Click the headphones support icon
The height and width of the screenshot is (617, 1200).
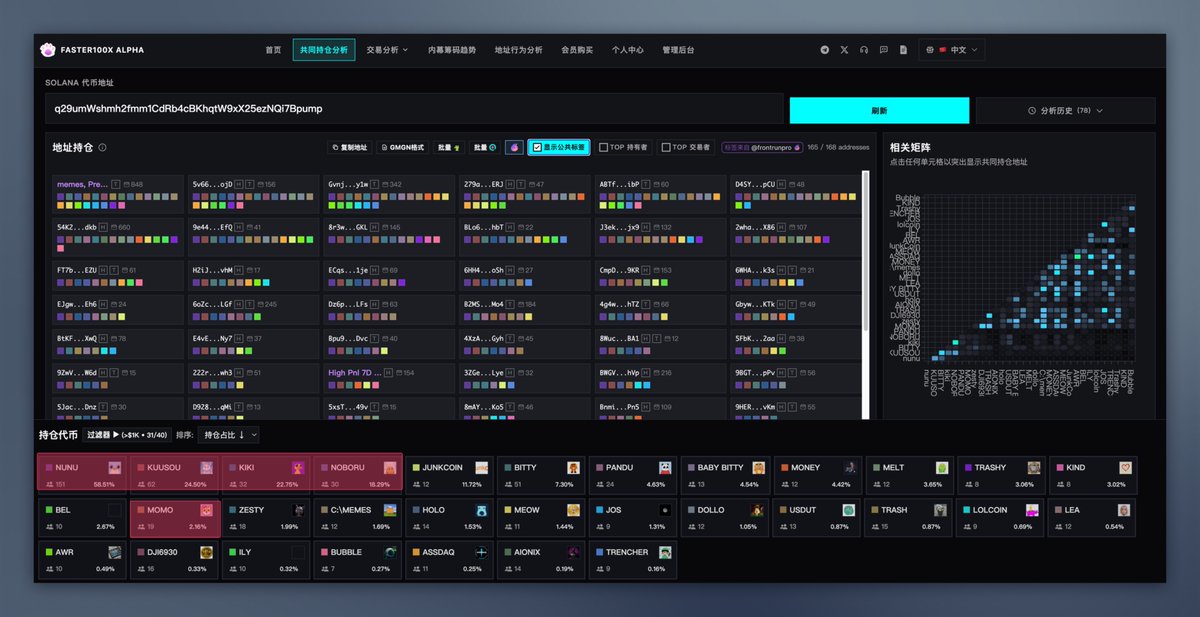pyautogui.click(x=864, y=49)
